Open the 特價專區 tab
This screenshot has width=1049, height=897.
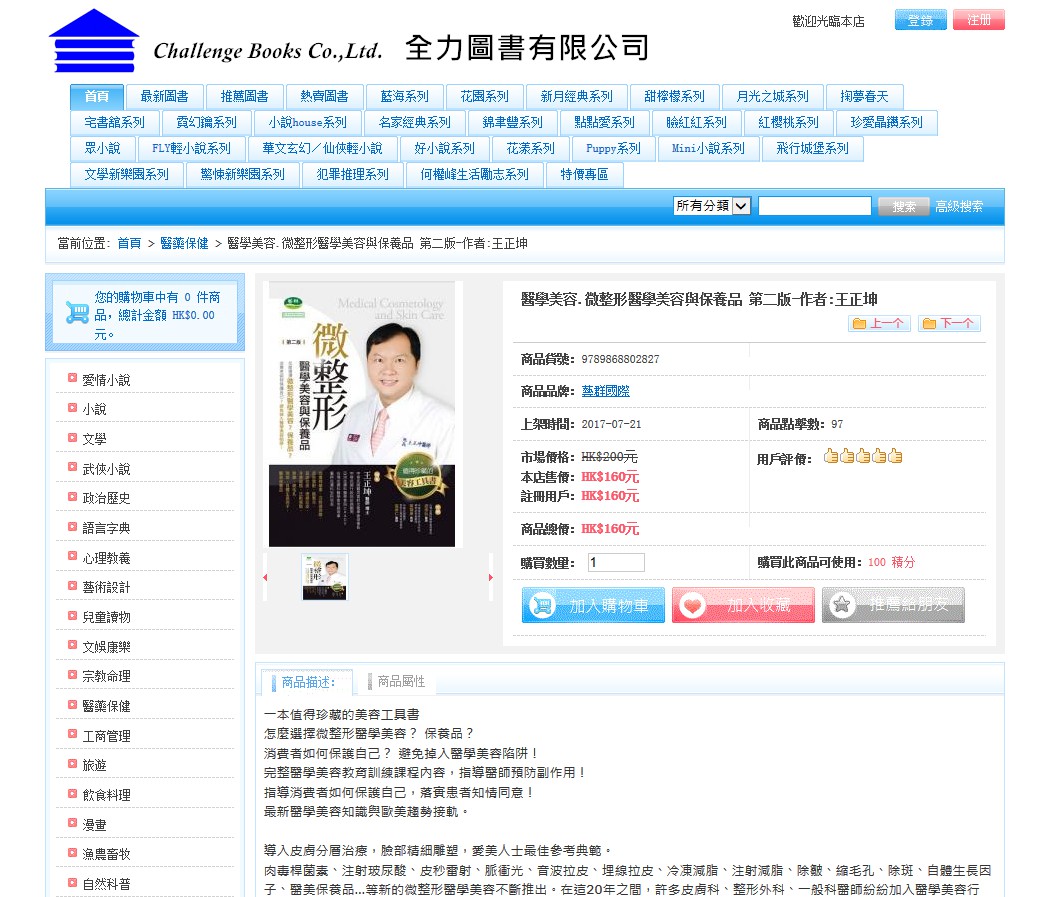(585, 175)
